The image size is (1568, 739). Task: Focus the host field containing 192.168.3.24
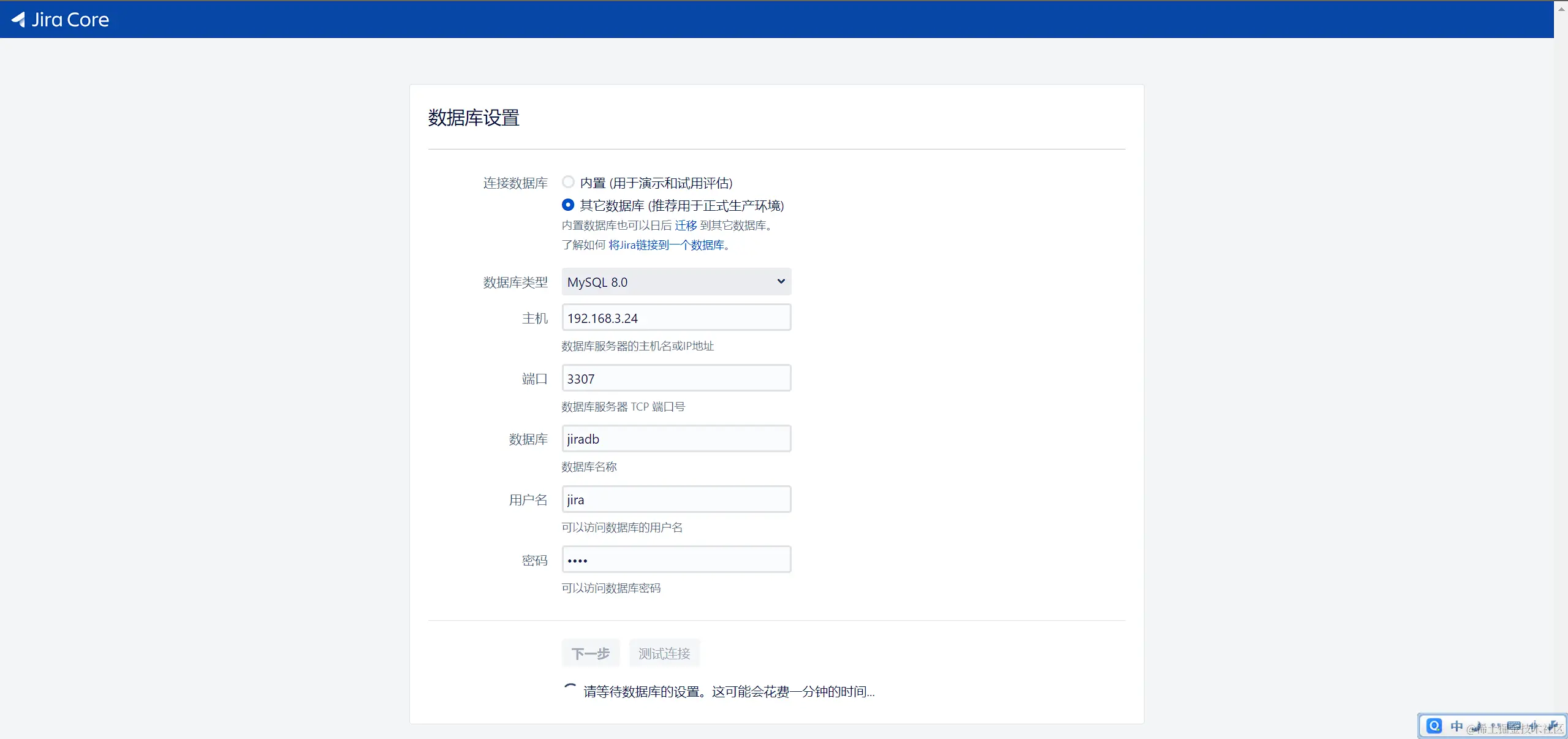676,318
